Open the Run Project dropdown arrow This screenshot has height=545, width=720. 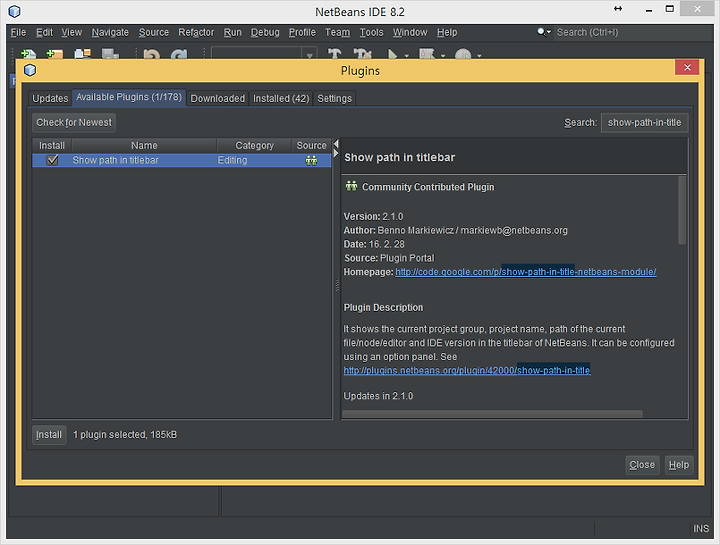406,56
